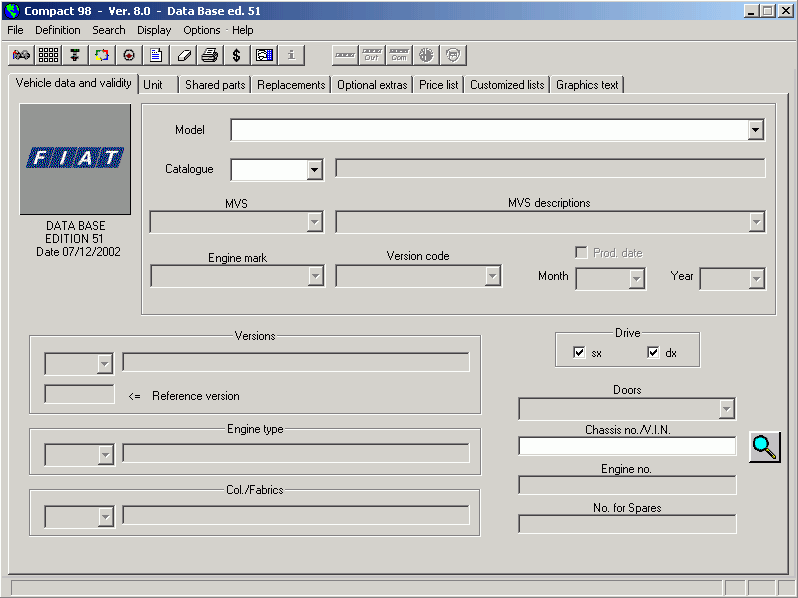Click the FIAT logo image

[75, 159]
